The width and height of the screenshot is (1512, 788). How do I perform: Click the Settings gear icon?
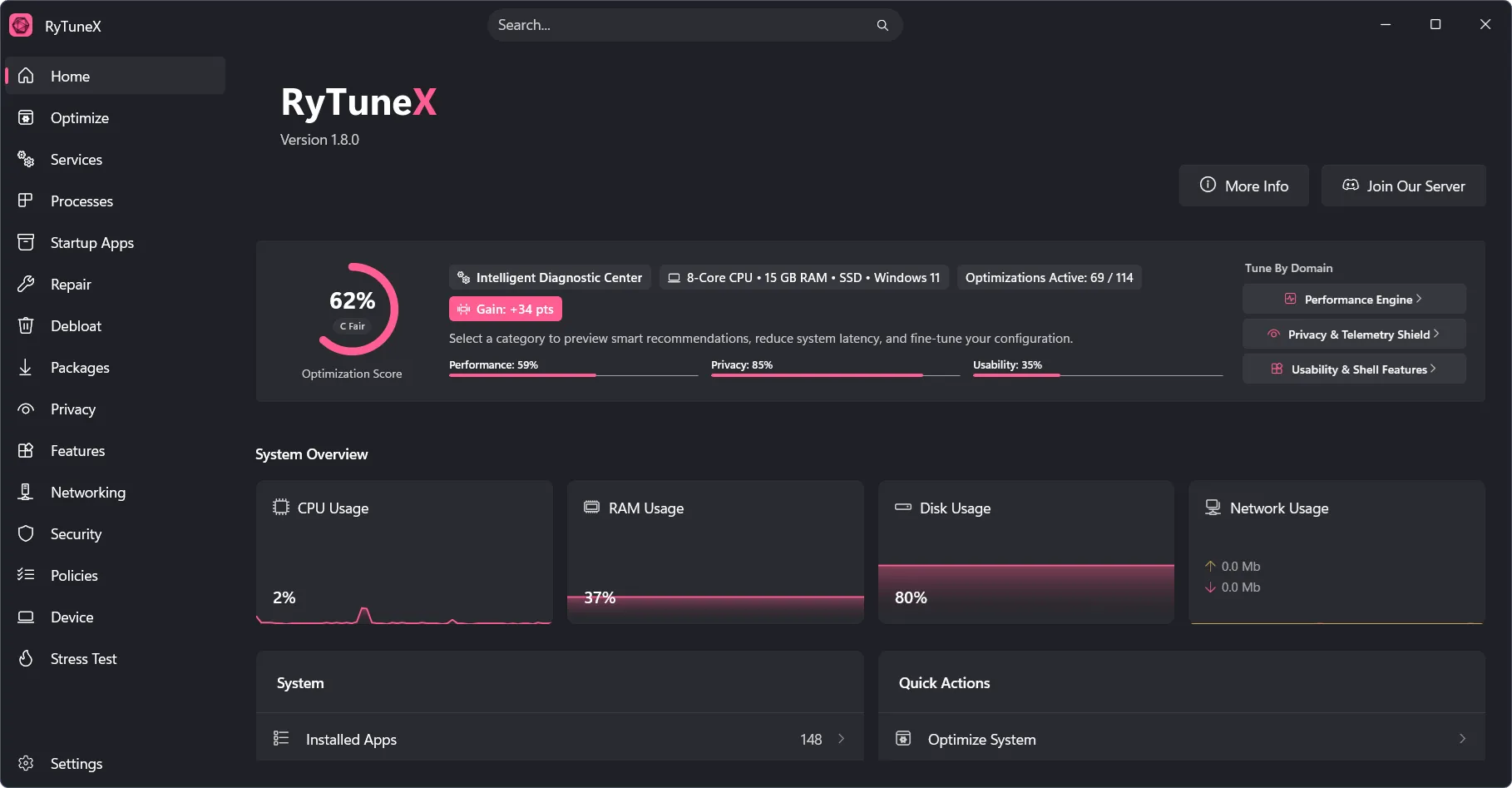(26, 763)
